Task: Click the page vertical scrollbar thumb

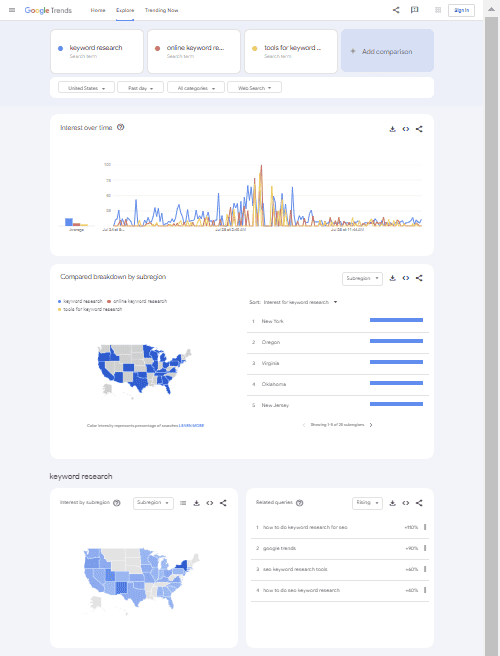Action: tap(491, 335)
